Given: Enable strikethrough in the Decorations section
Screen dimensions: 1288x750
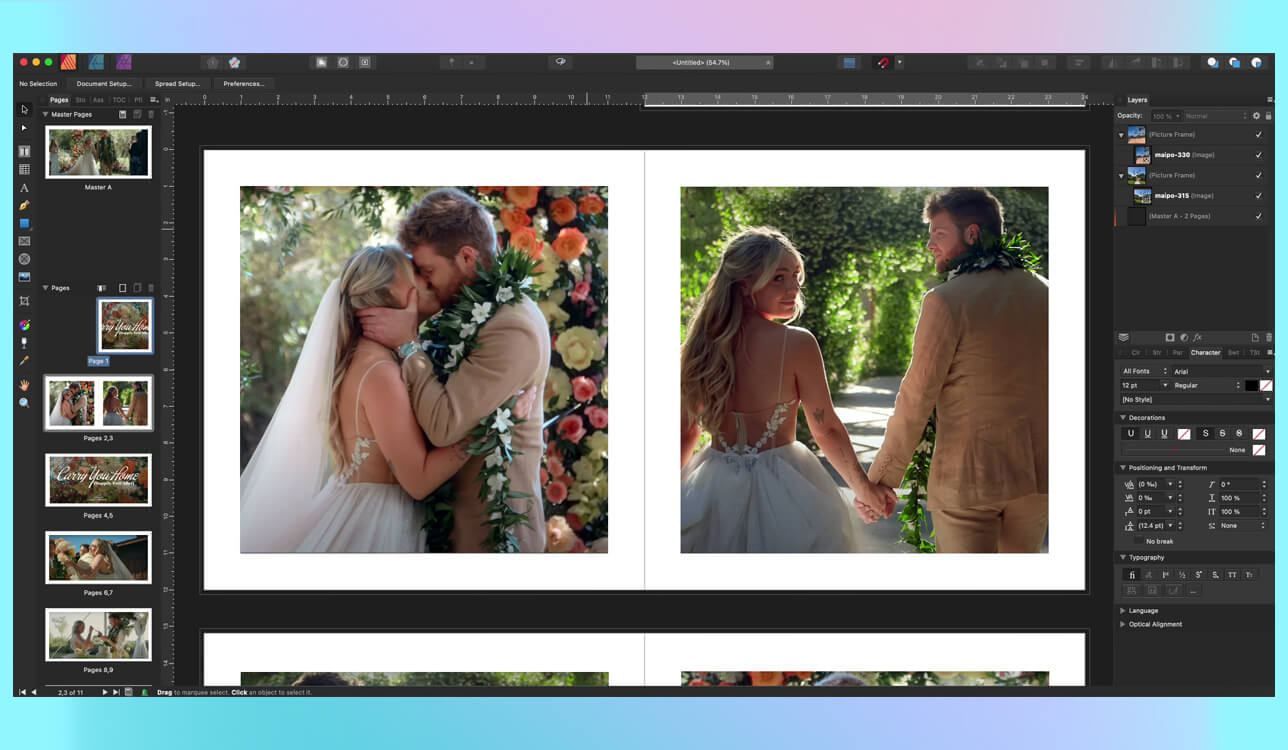Looking at the screenshot, I should (1206, 433).
